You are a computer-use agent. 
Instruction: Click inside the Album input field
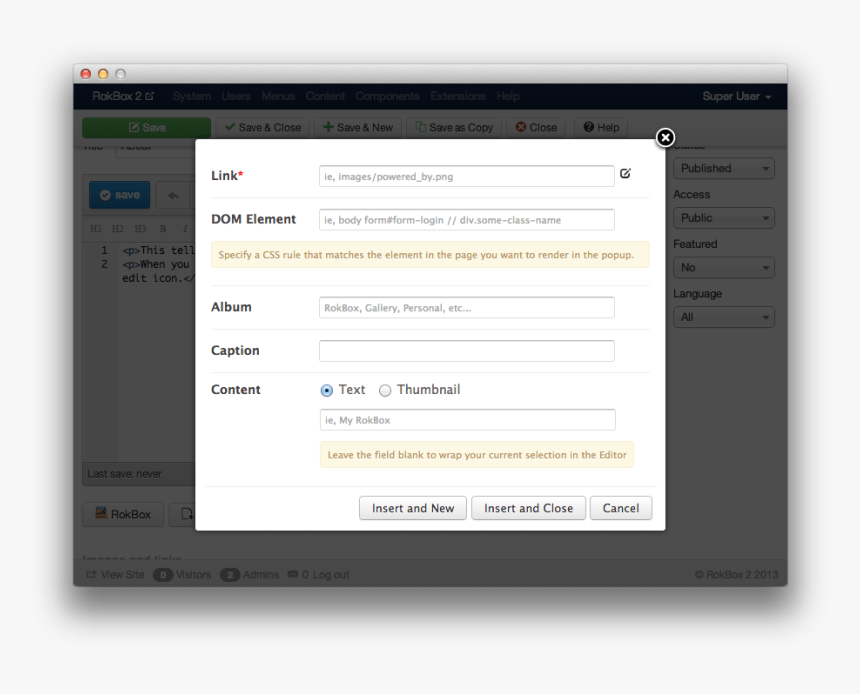click(x=466, y=307)
